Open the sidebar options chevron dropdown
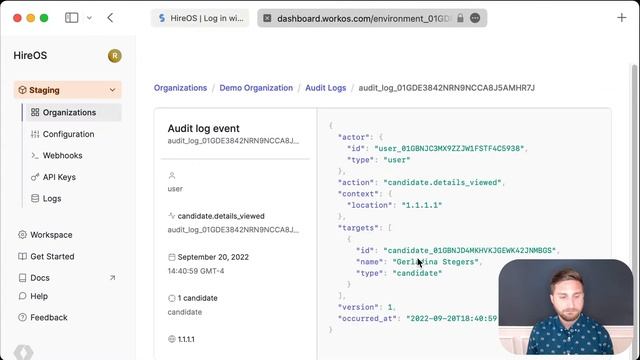 [89, 18]
